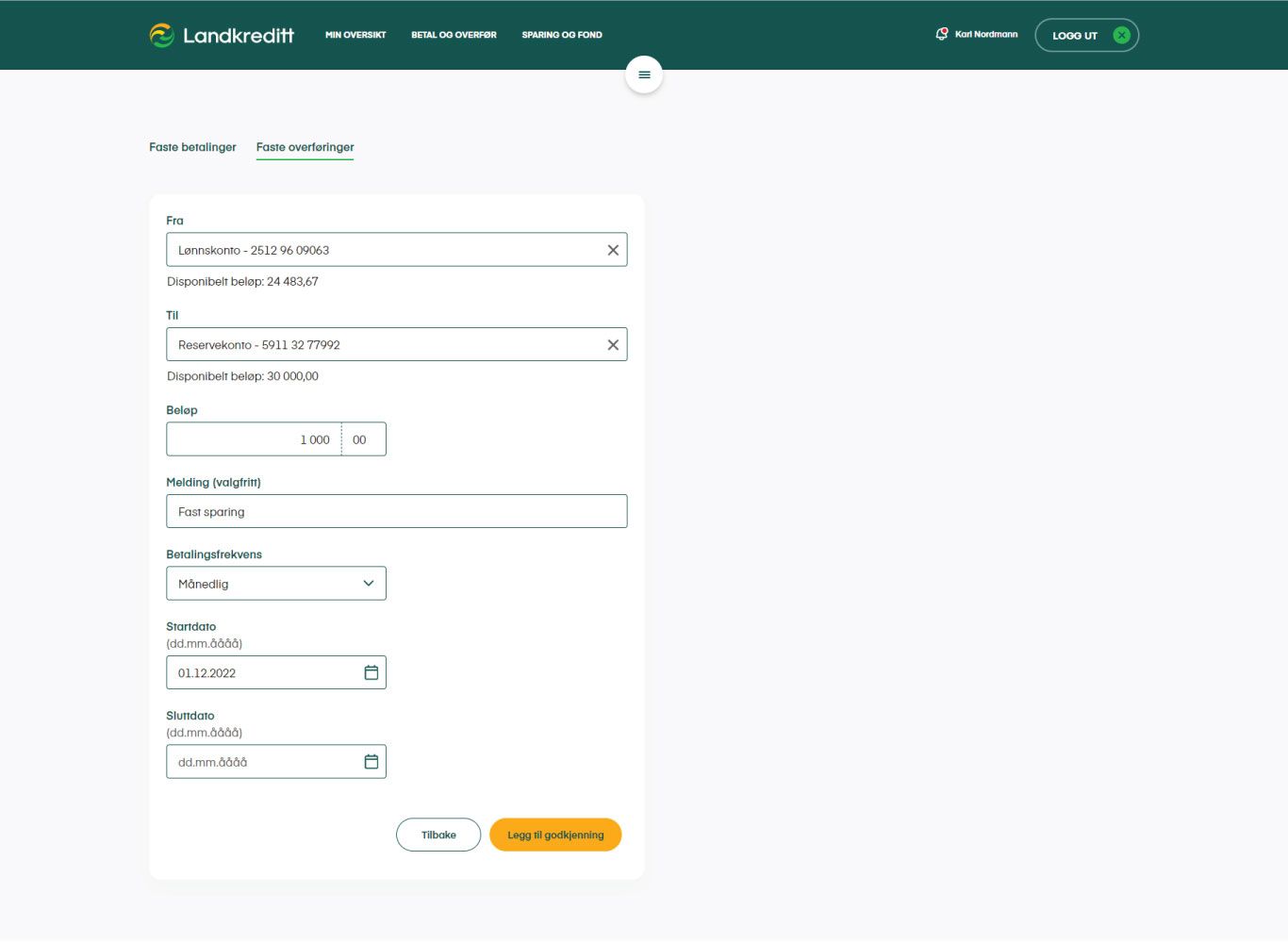The width and height of the screenshot is (1288, 943).
Task: Expand the Betalingsfrekvens dropdown showing Månedlig
Action: click(276, 584)
